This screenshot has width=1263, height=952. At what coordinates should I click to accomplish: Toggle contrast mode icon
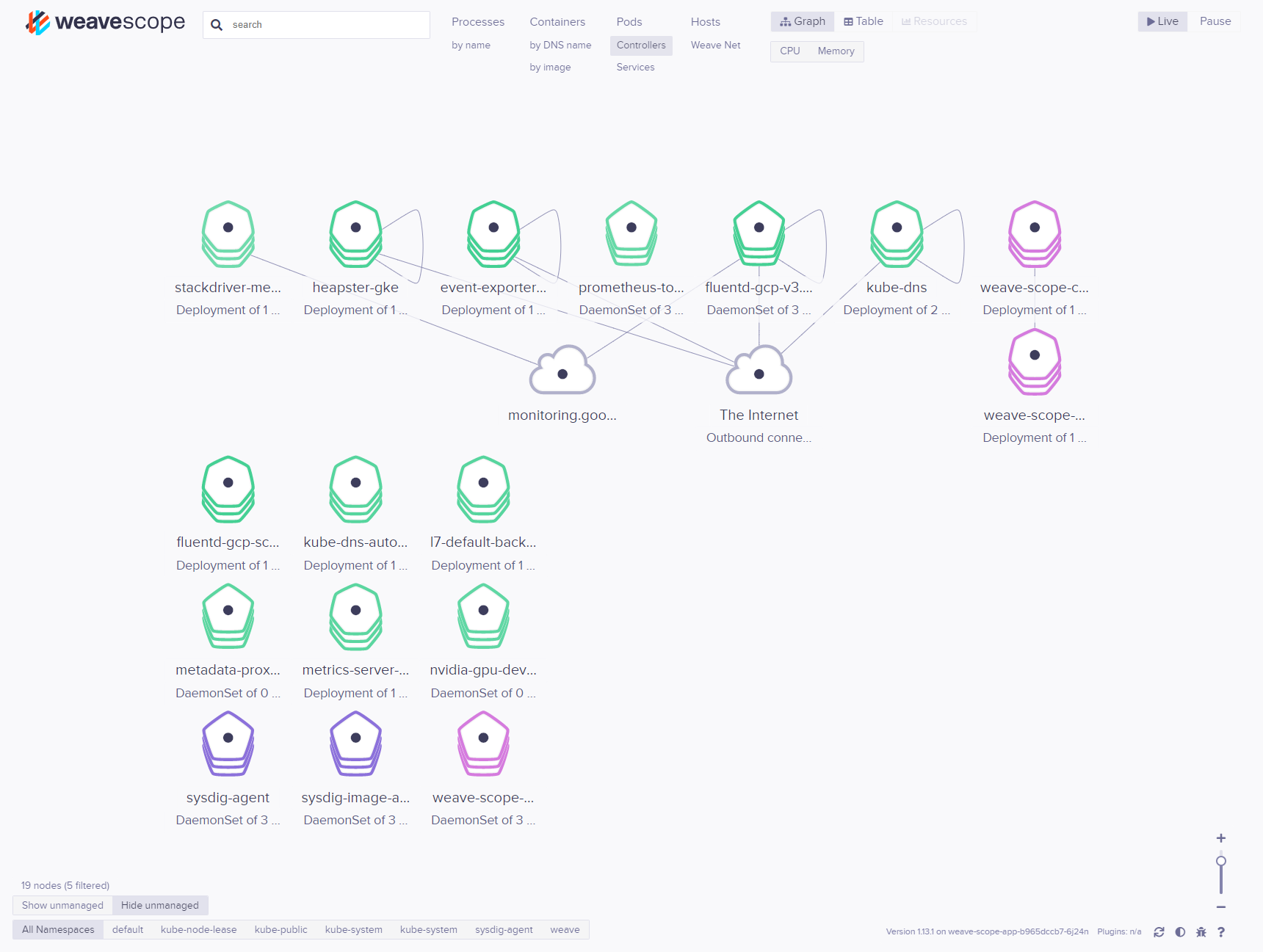coord(1180,931)
